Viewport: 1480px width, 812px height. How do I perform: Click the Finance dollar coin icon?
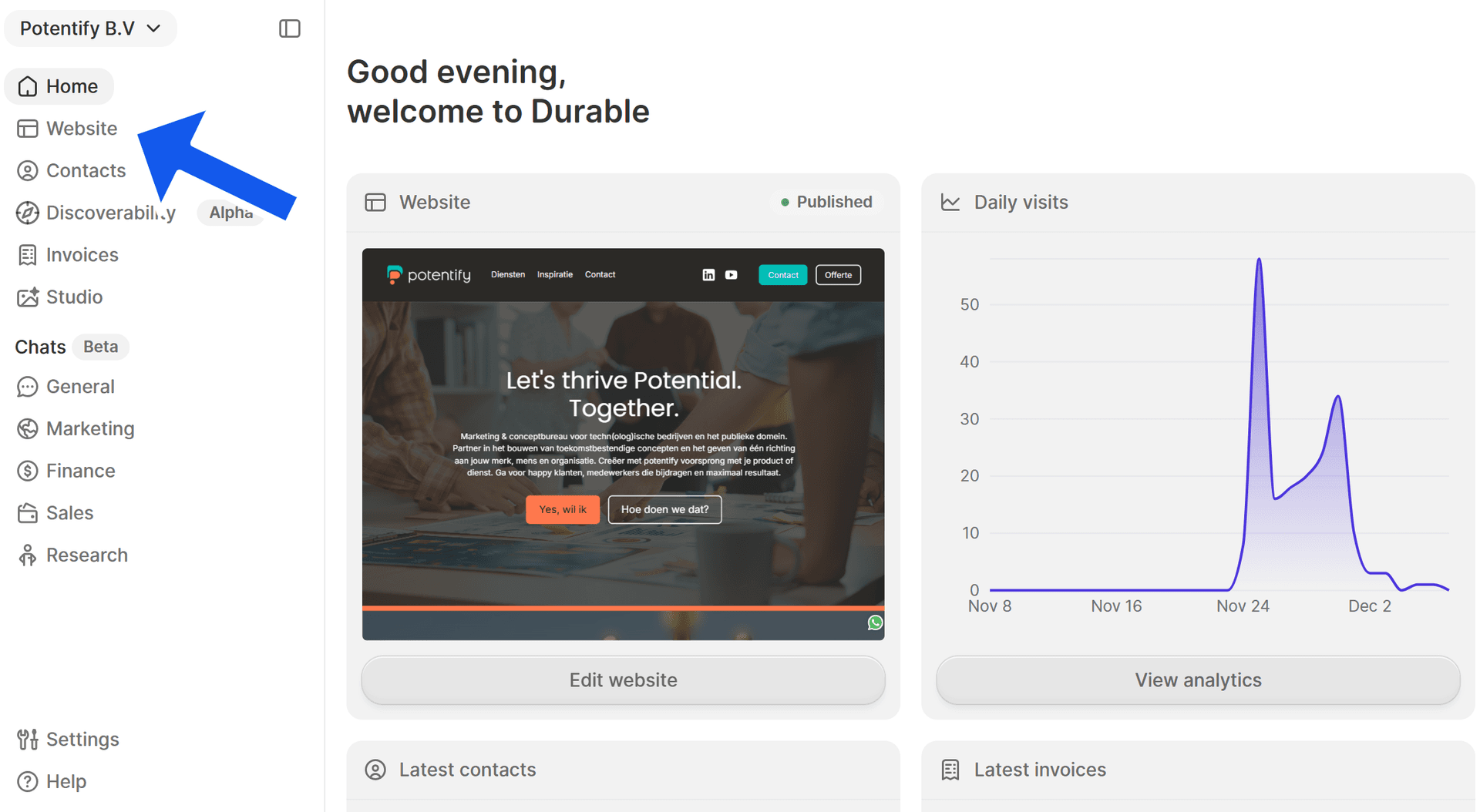tap(28, 471)
